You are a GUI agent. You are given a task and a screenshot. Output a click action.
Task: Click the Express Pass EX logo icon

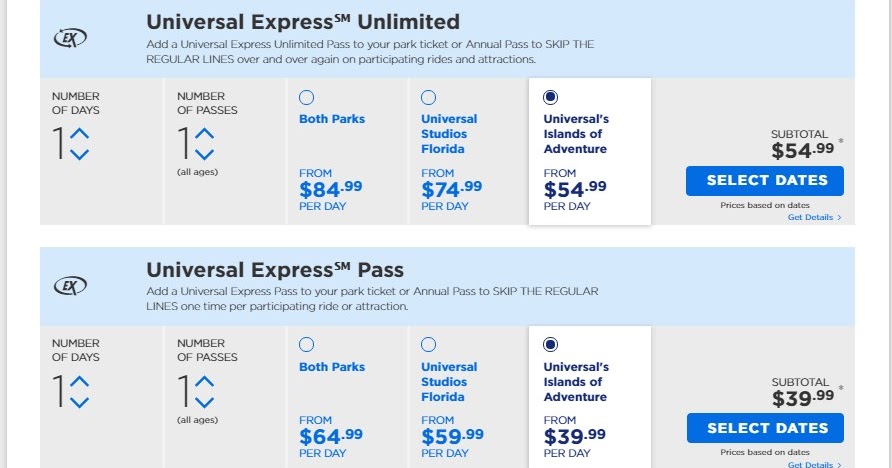pyautogui.click(x=70, y=286)
